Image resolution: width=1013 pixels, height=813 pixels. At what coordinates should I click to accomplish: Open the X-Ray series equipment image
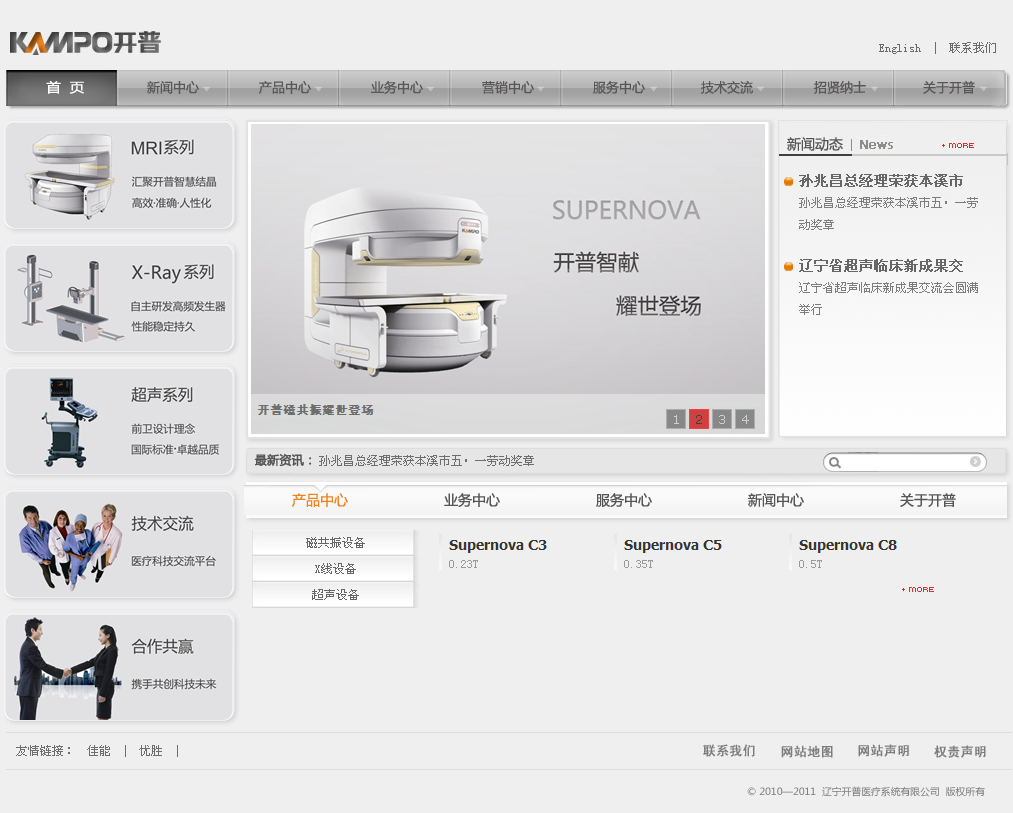point(68,298)
